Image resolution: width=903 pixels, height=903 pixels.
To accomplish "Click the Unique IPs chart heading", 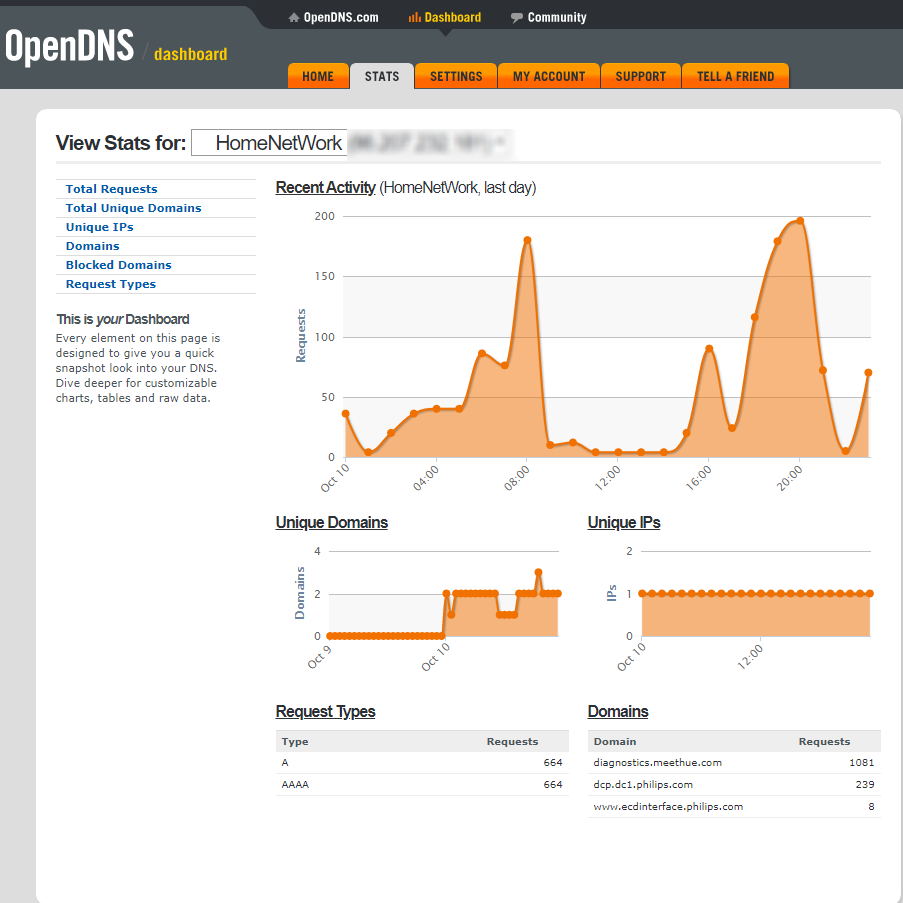I will click(x=624, y=522).
